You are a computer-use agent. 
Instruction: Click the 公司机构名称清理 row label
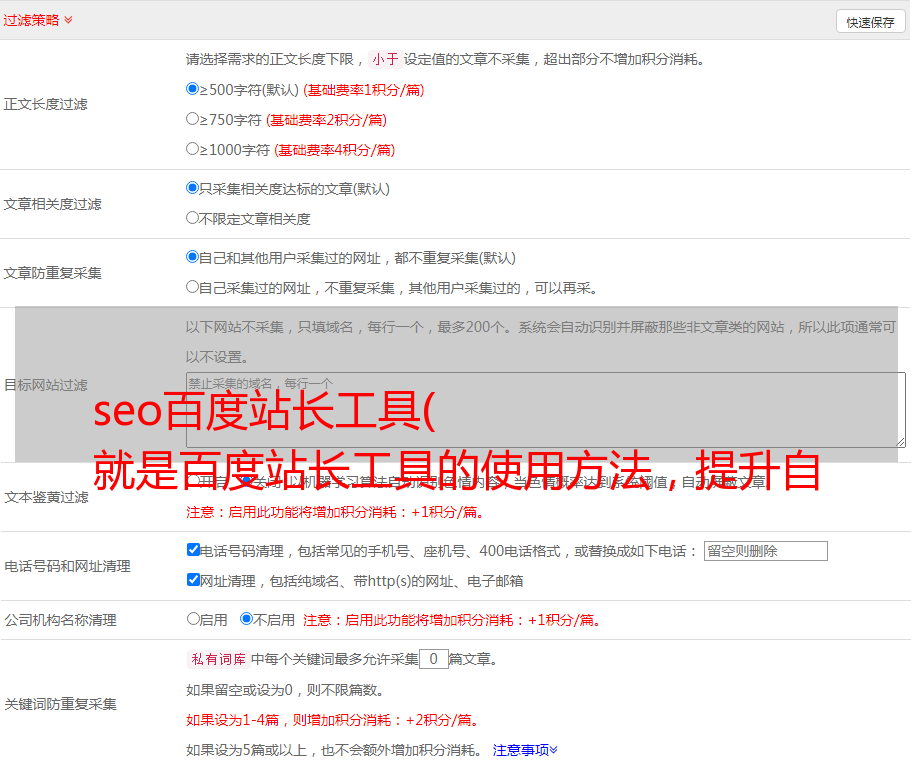tap(60, 620)
